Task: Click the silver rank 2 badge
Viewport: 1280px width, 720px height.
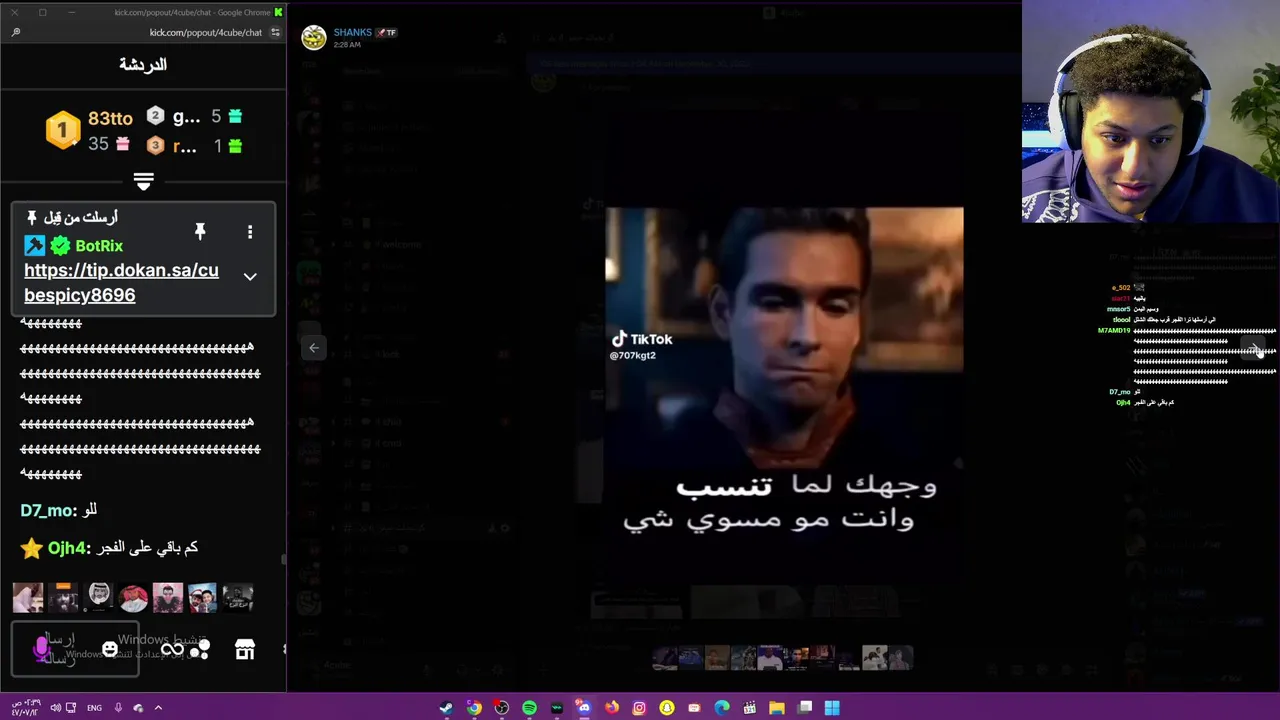Action: (155, 116)
